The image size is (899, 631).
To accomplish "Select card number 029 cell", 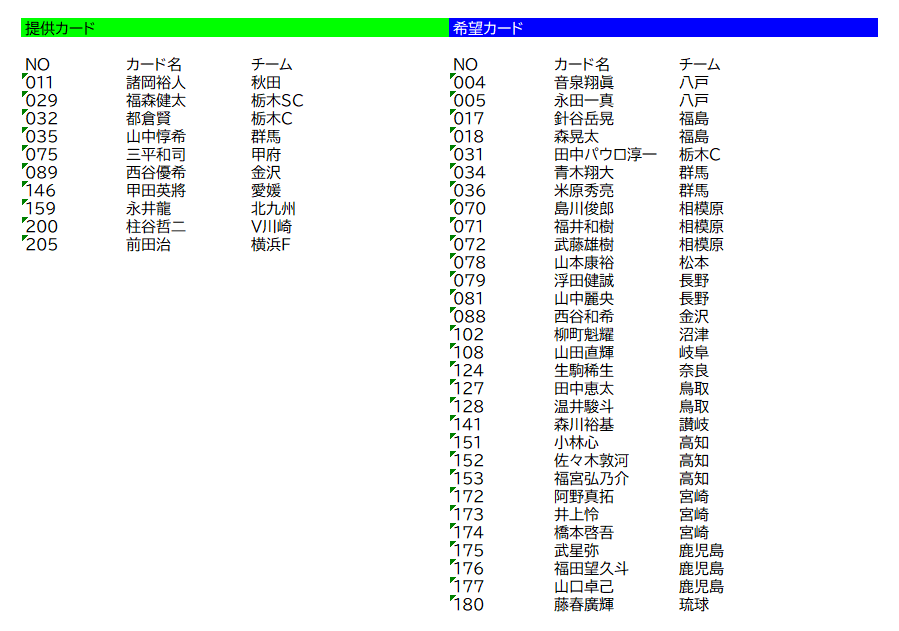I will [41, 100].
